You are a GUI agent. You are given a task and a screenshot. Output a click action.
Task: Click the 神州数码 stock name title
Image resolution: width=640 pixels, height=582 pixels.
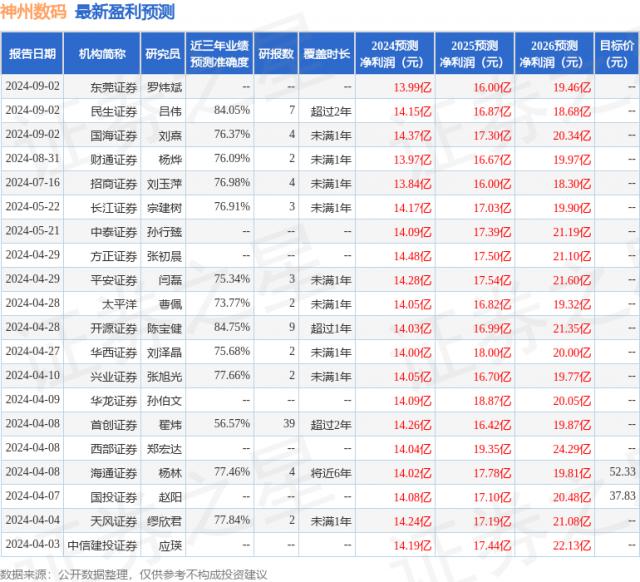(x=32, y=13)
